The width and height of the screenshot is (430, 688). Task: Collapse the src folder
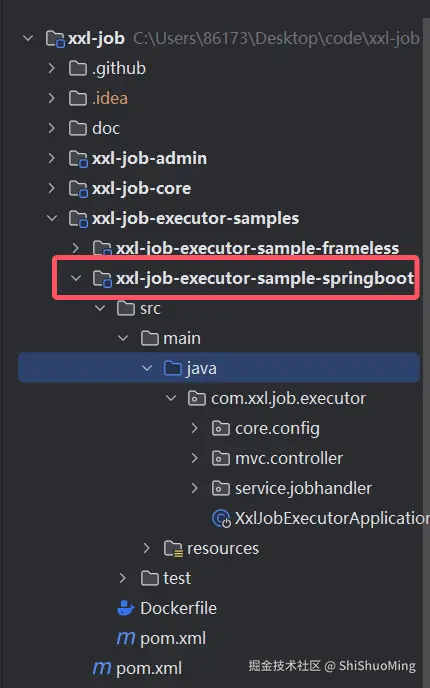(100, 308)
